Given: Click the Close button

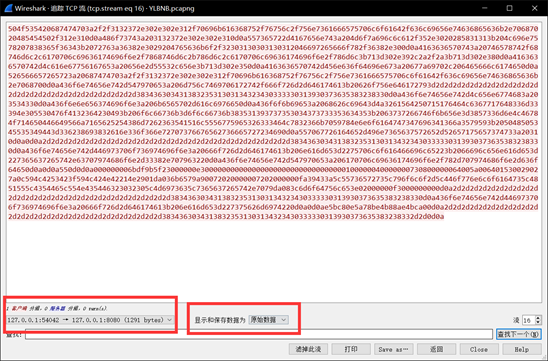Looking at the screenshot, I should [479, 349].
